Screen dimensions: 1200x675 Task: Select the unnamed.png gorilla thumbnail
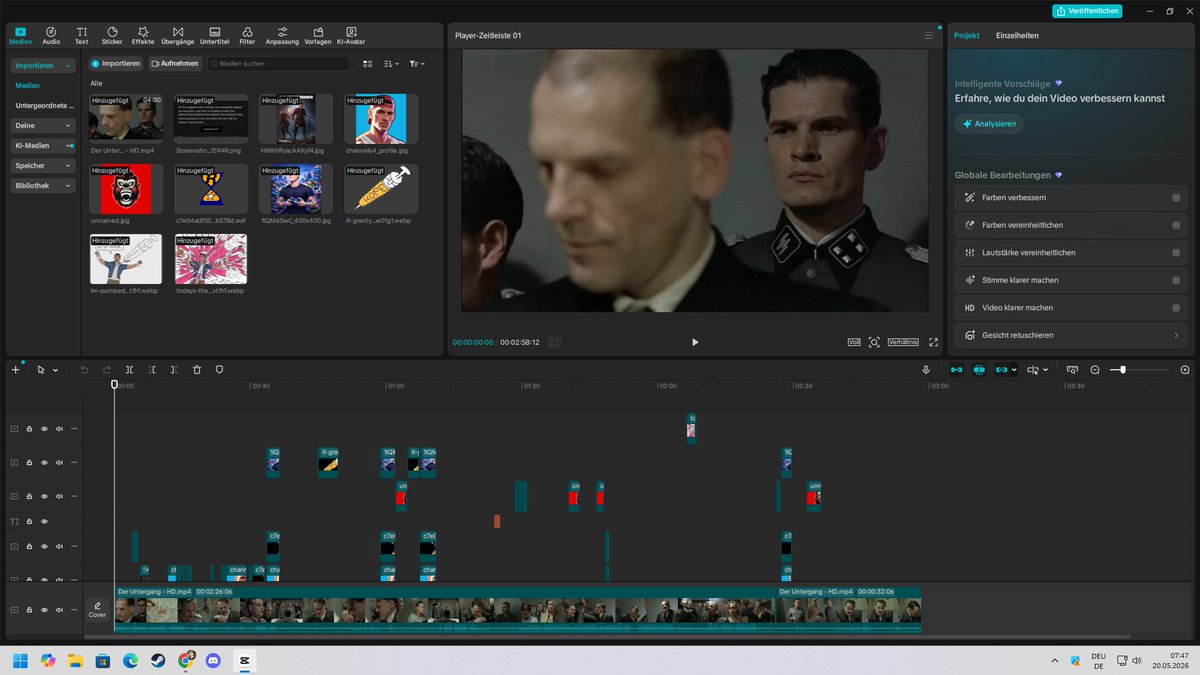[126, 189]
